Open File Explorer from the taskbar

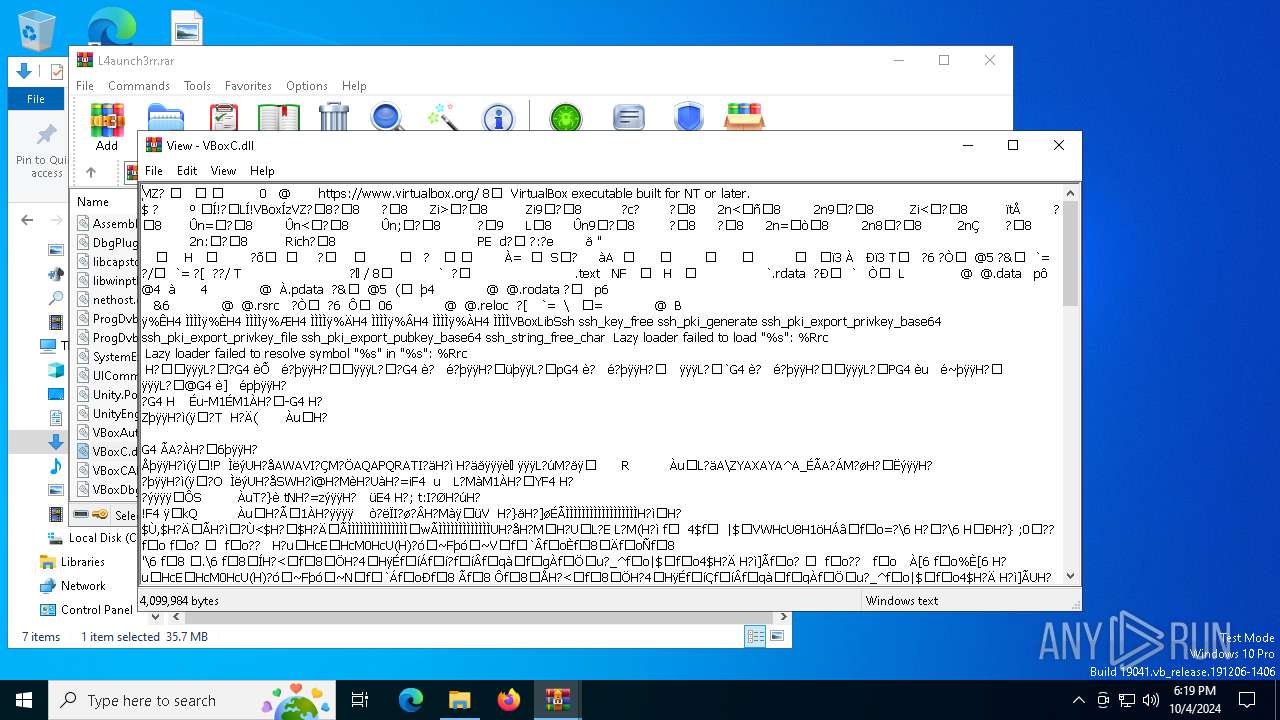[460, 700]
